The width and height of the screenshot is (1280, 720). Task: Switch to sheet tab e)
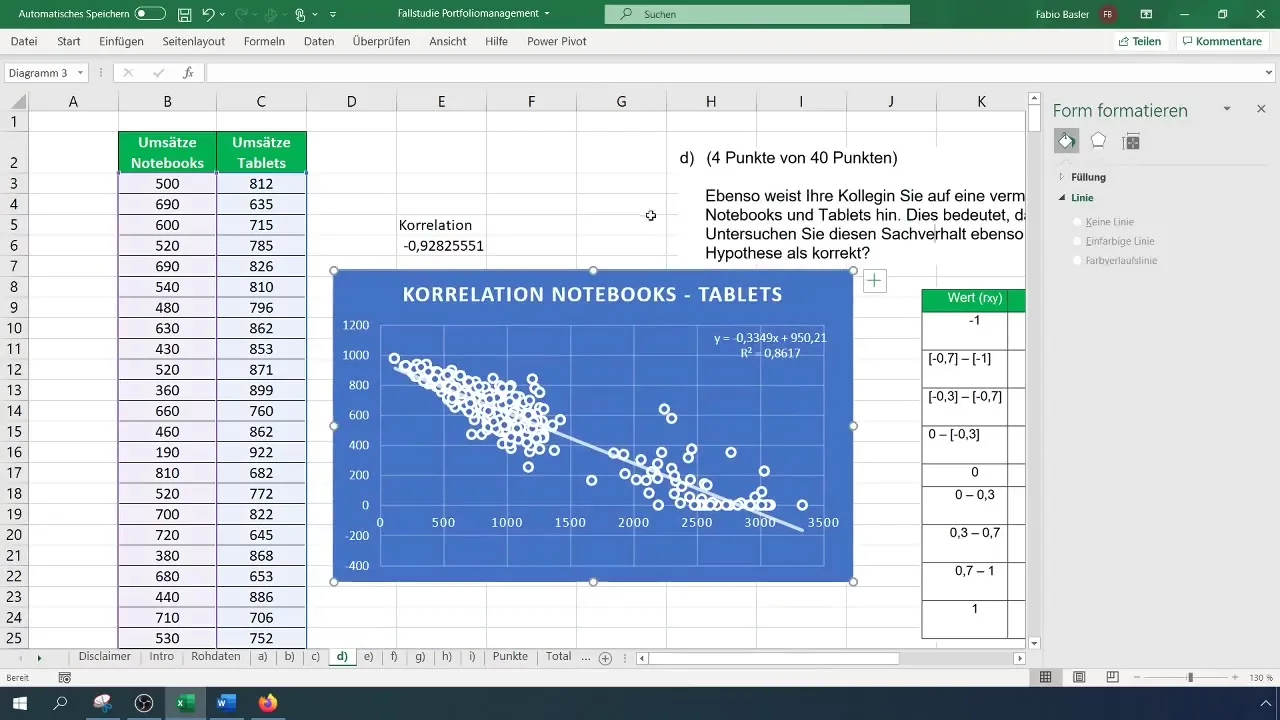point(368,656)
